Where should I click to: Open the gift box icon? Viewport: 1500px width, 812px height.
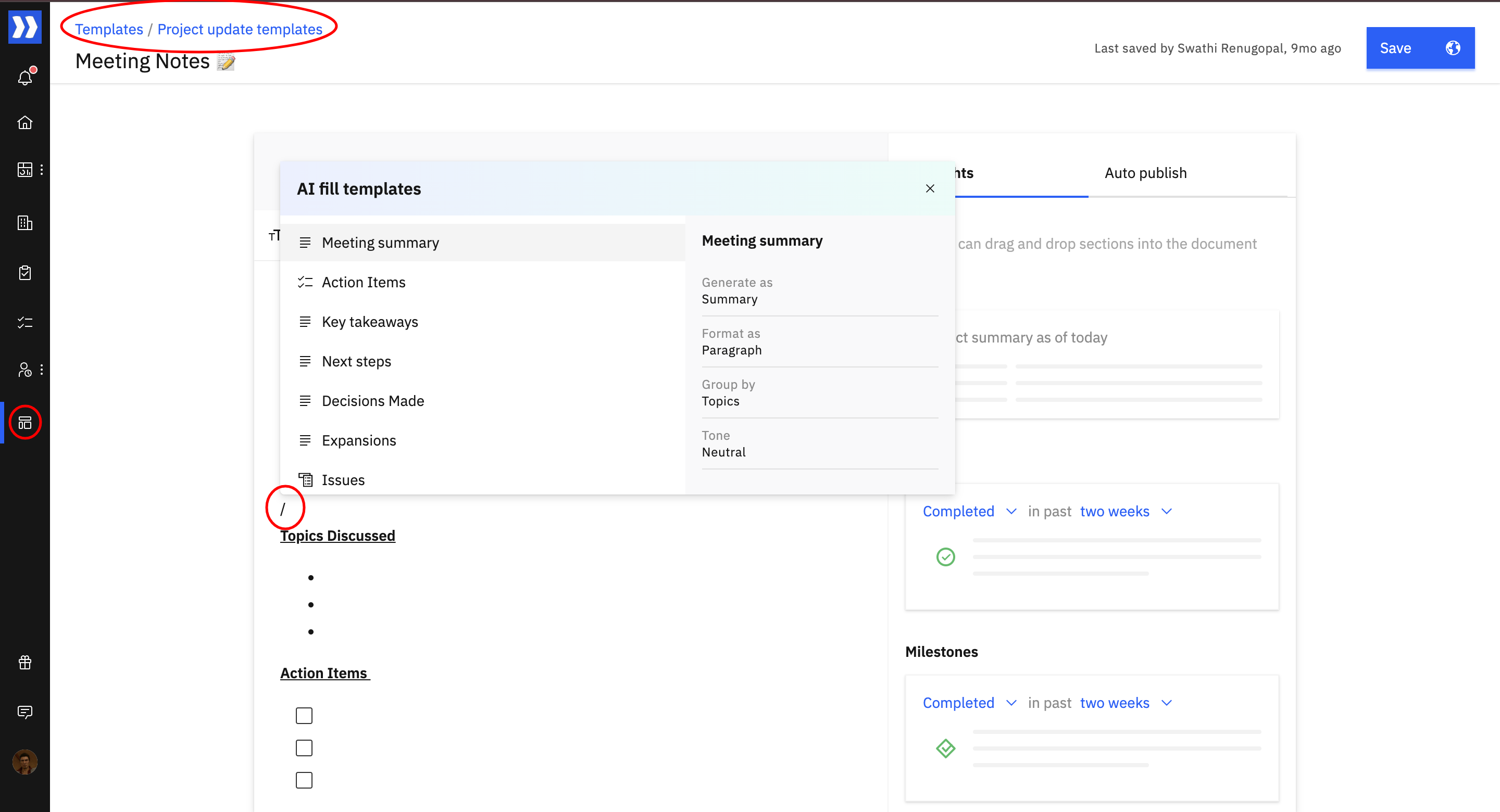pos(24,662)
